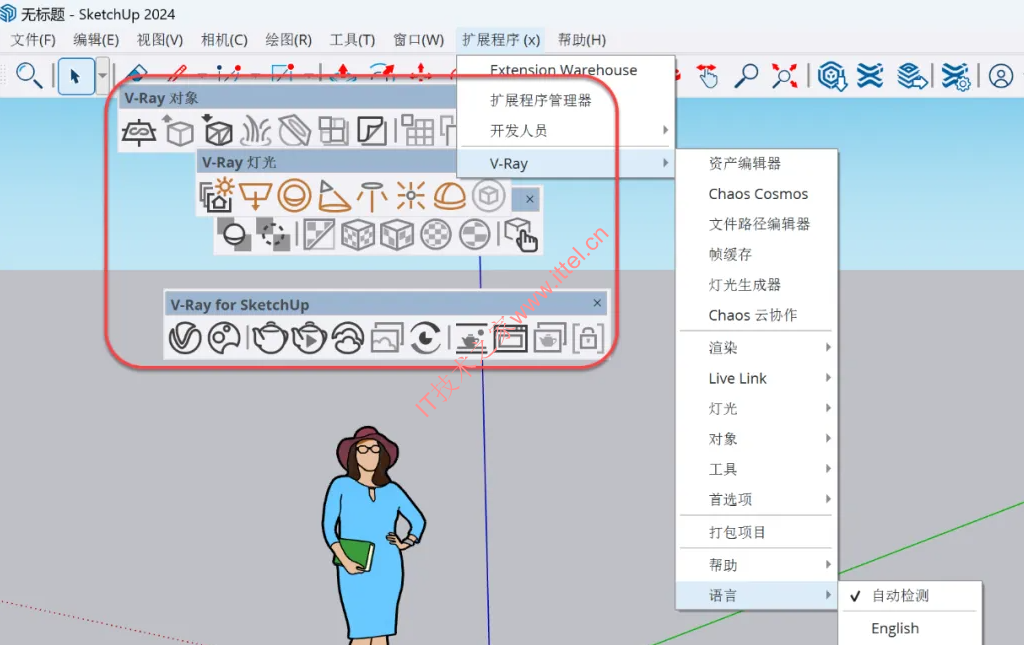Click 打包项目 menu entry
The height and width of the screenshot is (645, 1024).
click(757, 532)
